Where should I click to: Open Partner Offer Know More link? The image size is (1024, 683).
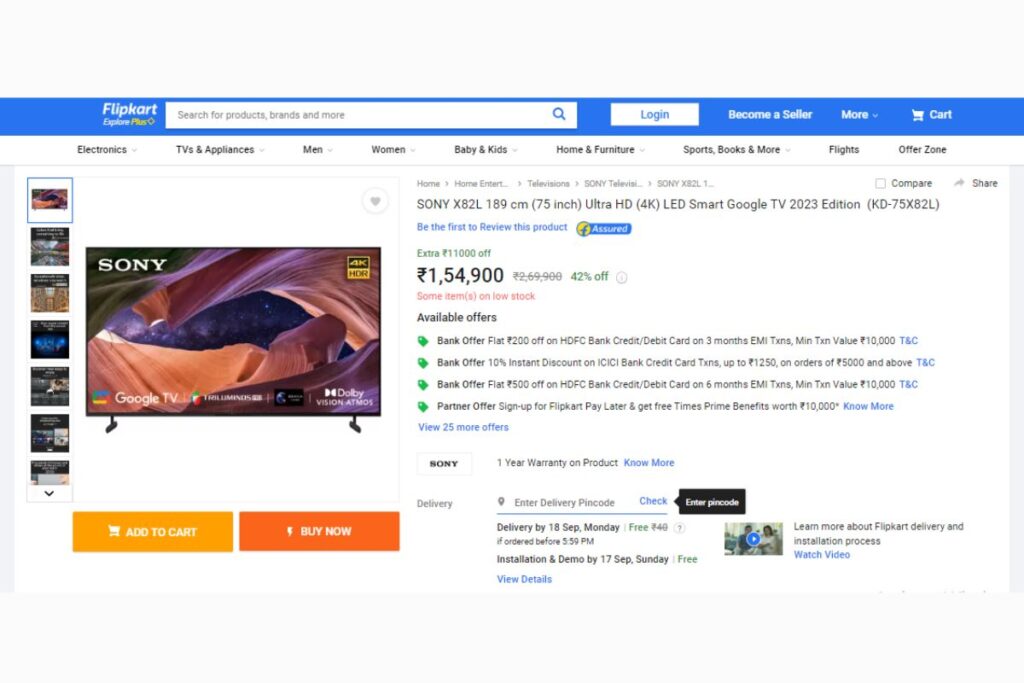pyautogui.click(x=868, y=406)
